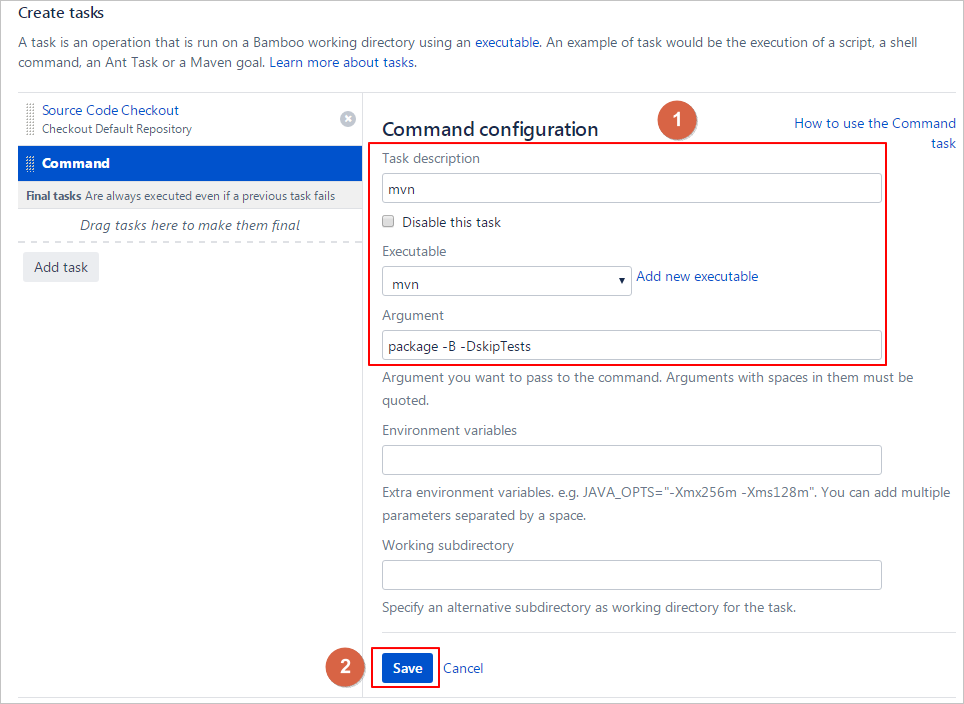Grab the Source Code Checkout drag handle
The image size is (964, 704).
30,119
